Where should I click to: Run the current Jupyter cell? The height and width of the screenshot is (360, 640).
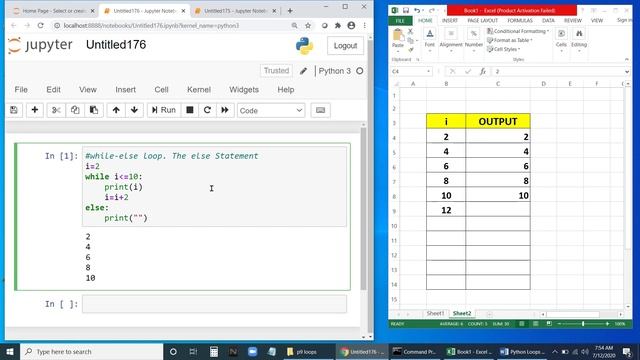coord(164,110)
